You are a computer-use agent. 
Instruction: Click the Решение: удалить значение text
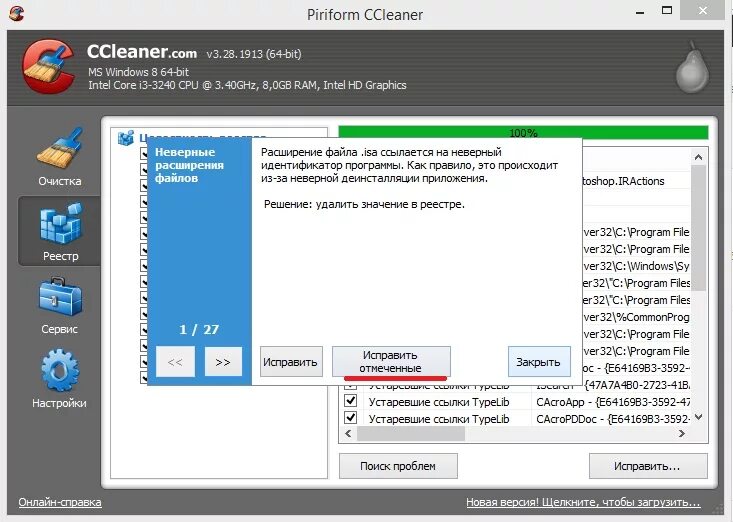pyautogui.click(x=364, y=204)
